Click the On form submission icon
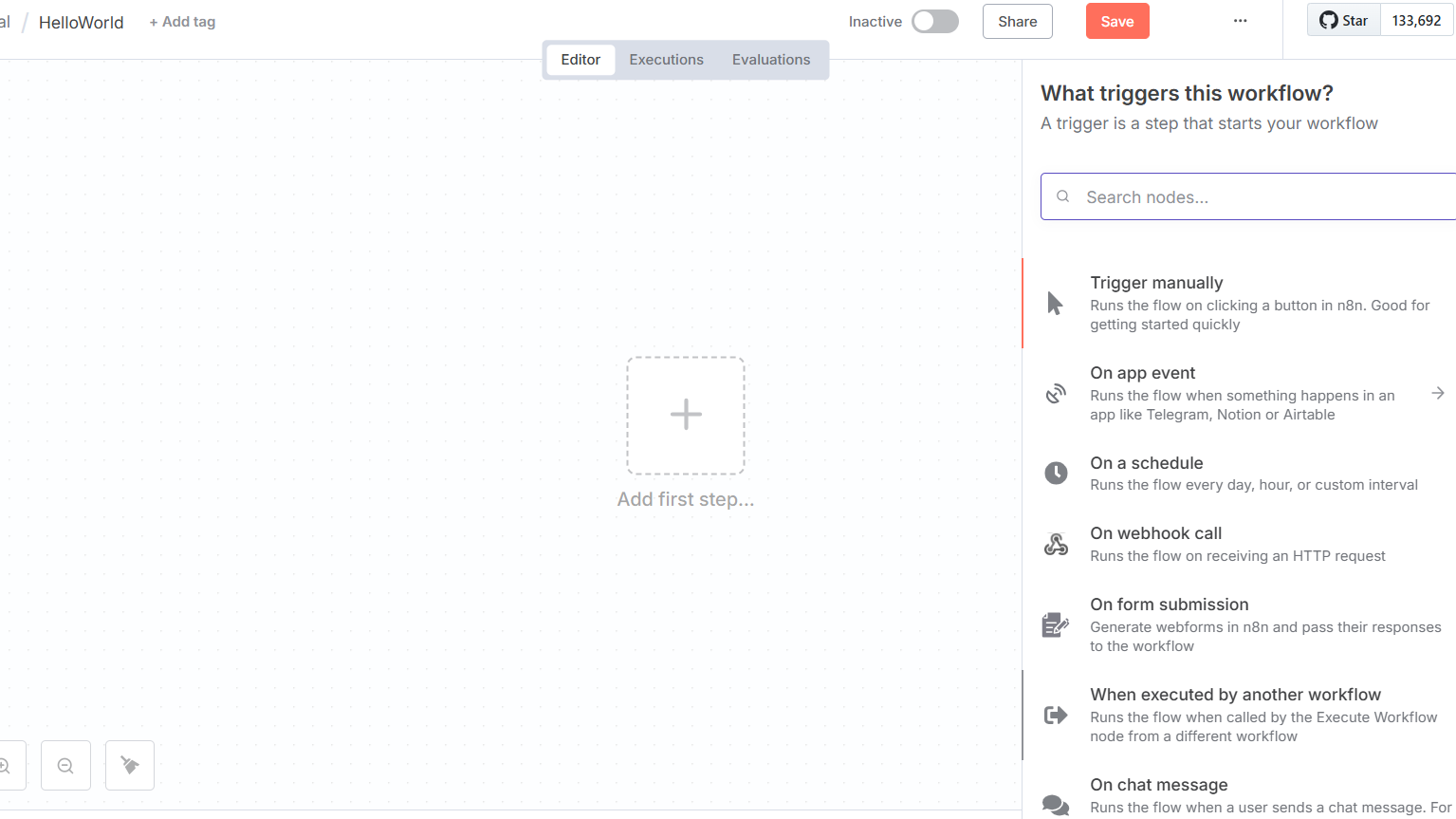 pos(1055,624)
